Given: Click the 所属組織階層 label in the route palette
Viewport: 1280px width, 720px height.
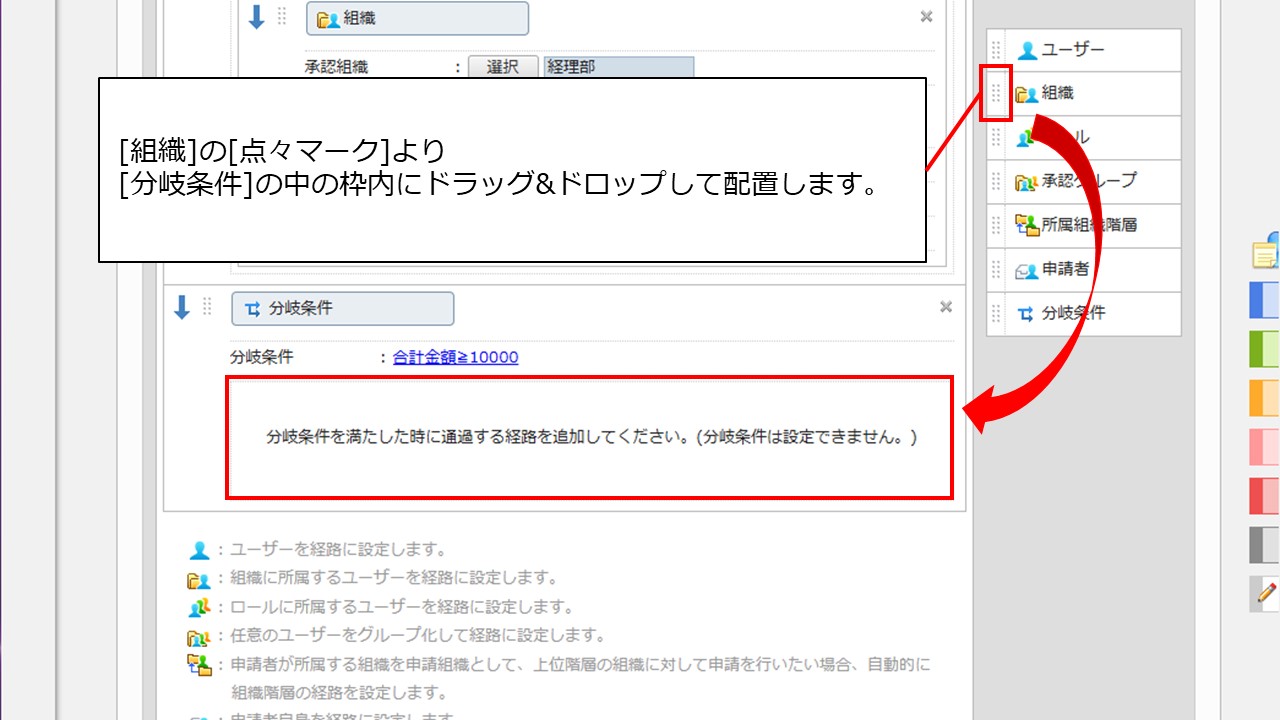Looking at the screenshot, I should point(1090,226).
